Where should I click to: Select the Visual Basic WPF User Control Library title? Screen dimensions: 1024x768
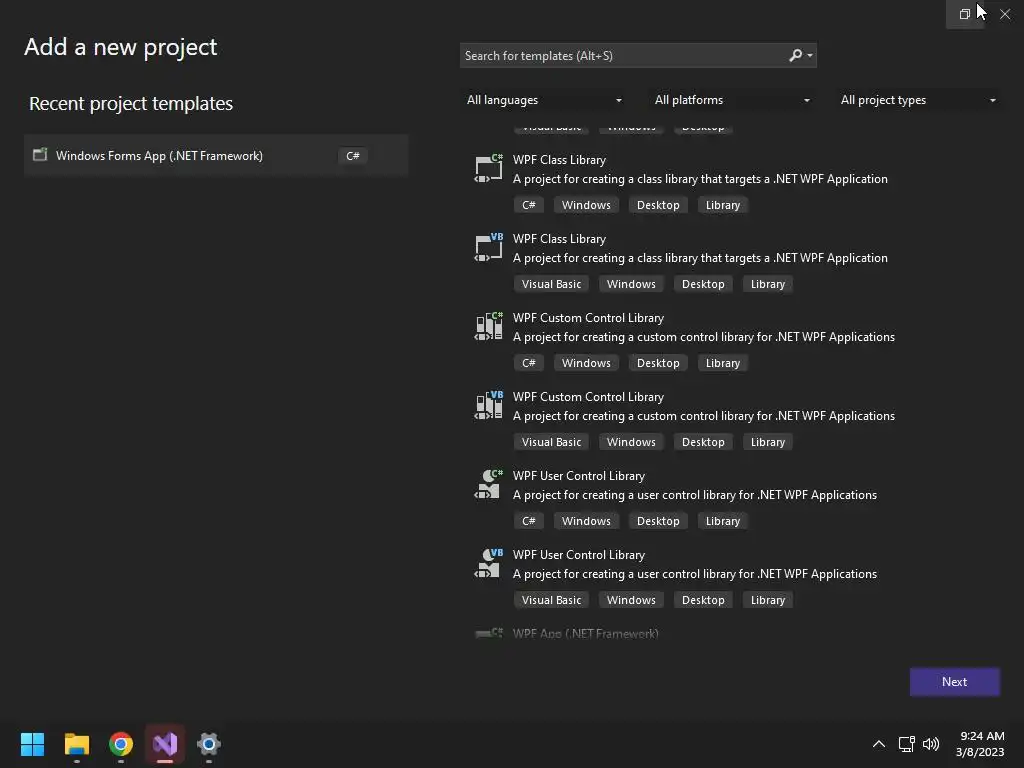tap(579, 555)
